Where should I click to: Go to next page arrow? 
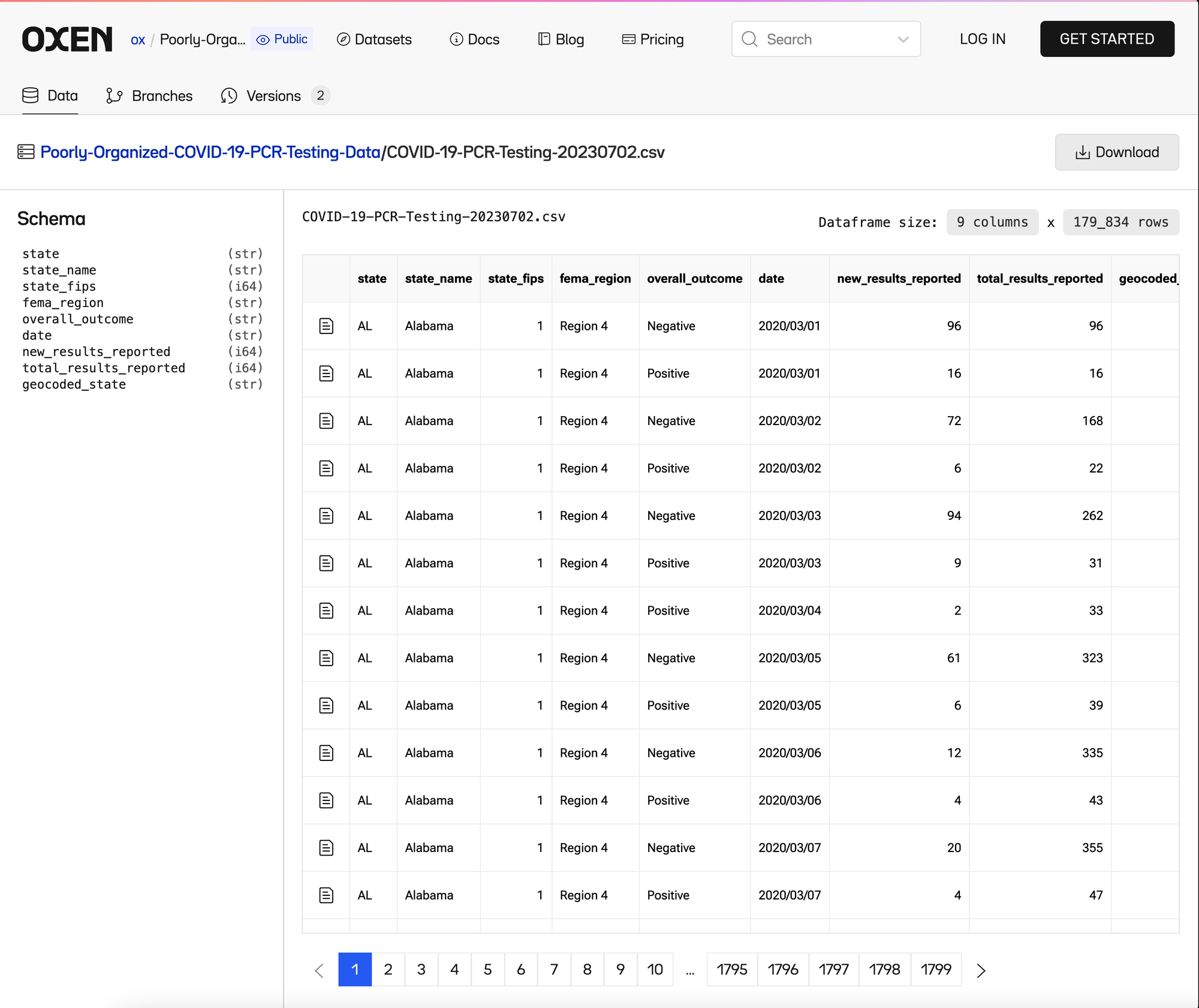(981, 970)
